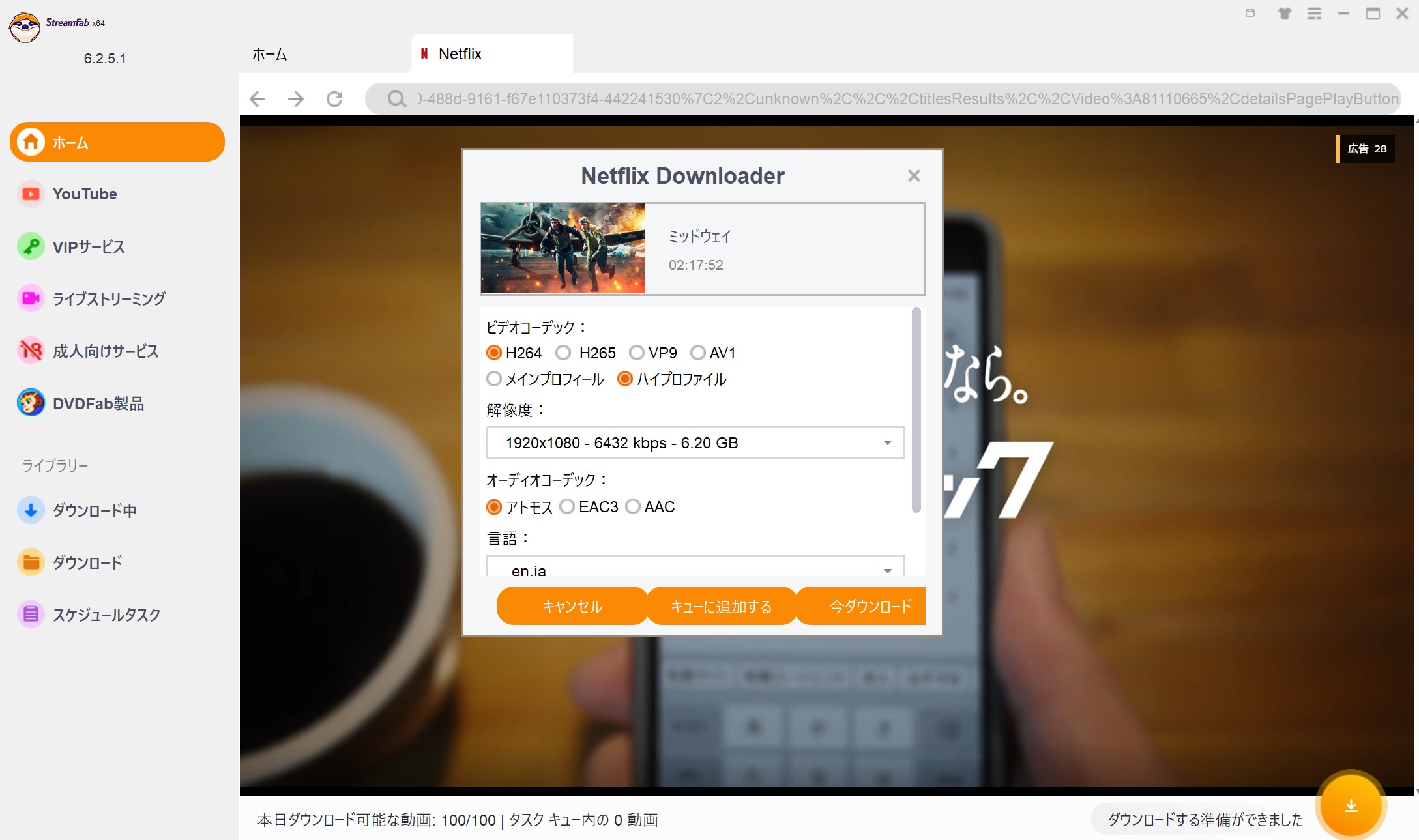Open live streaming camera icon
The height and width of the screenshot is (840, 1419).
(31, 298)
